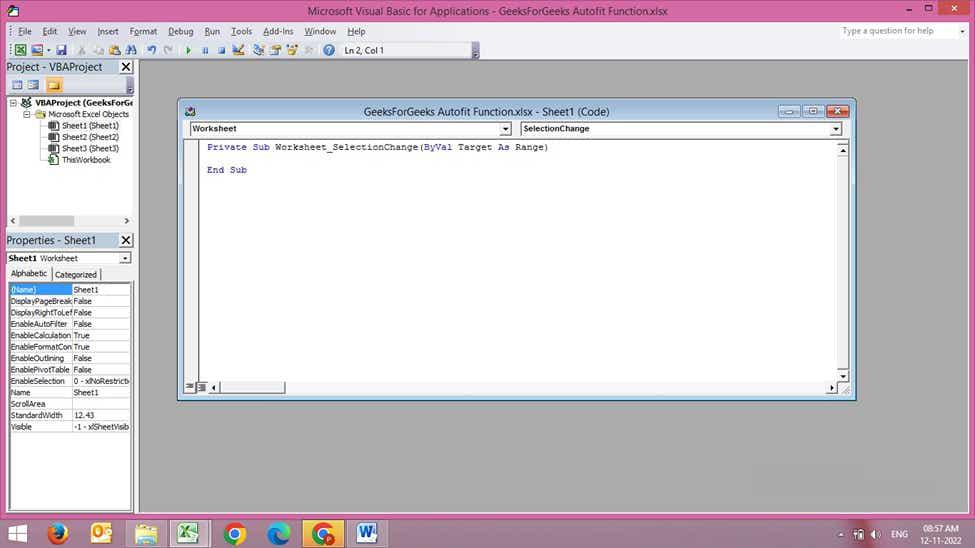The width and height of the screenshot is (975, 548).
Task: Click the Paste clipboard icon
Action: [x=114, y=50]
